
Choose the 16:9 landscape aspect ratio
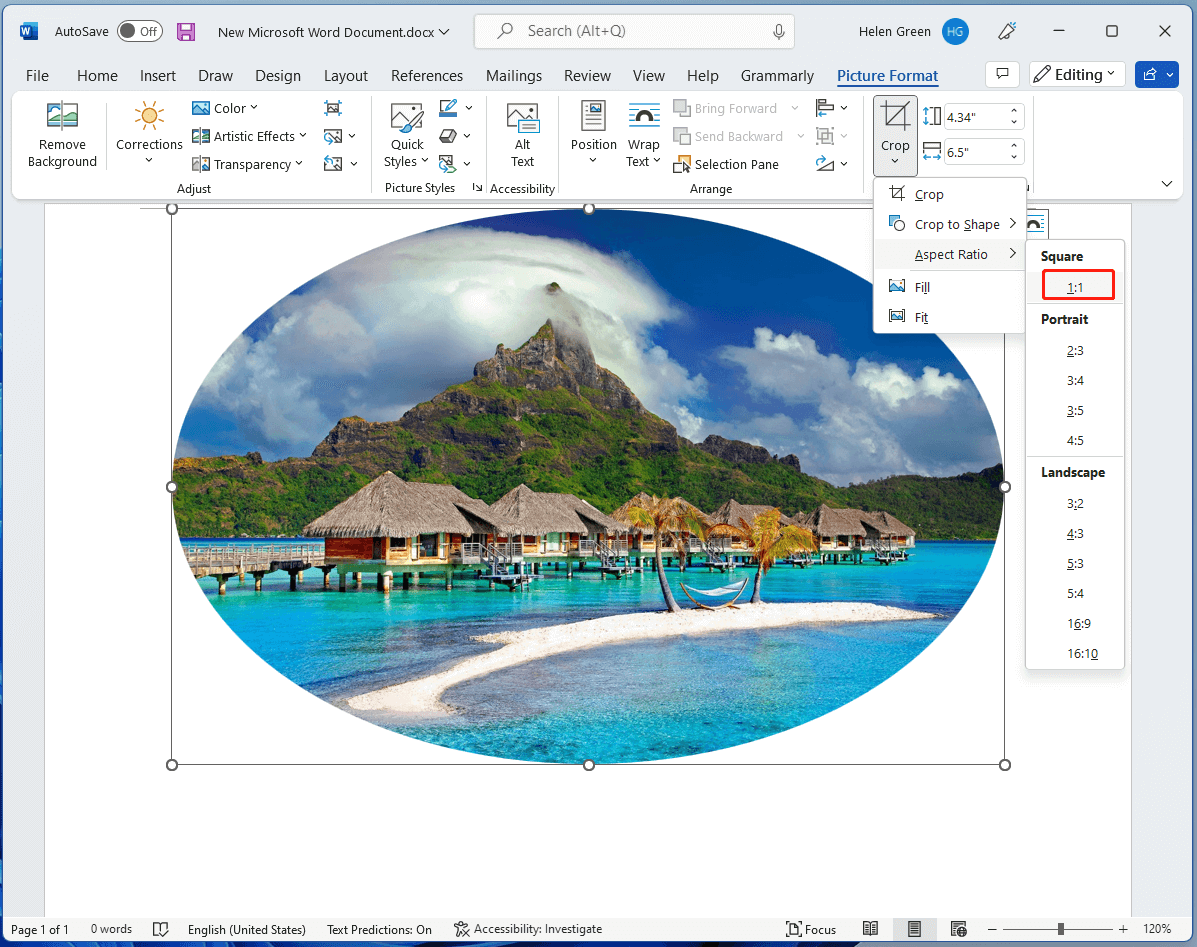(x=1079, y=623)
